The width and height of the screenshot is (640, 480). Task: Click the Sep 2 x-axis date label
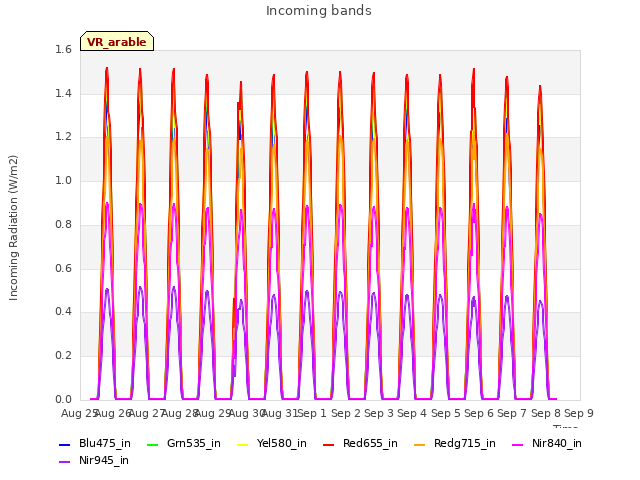(x=346, y=413)
